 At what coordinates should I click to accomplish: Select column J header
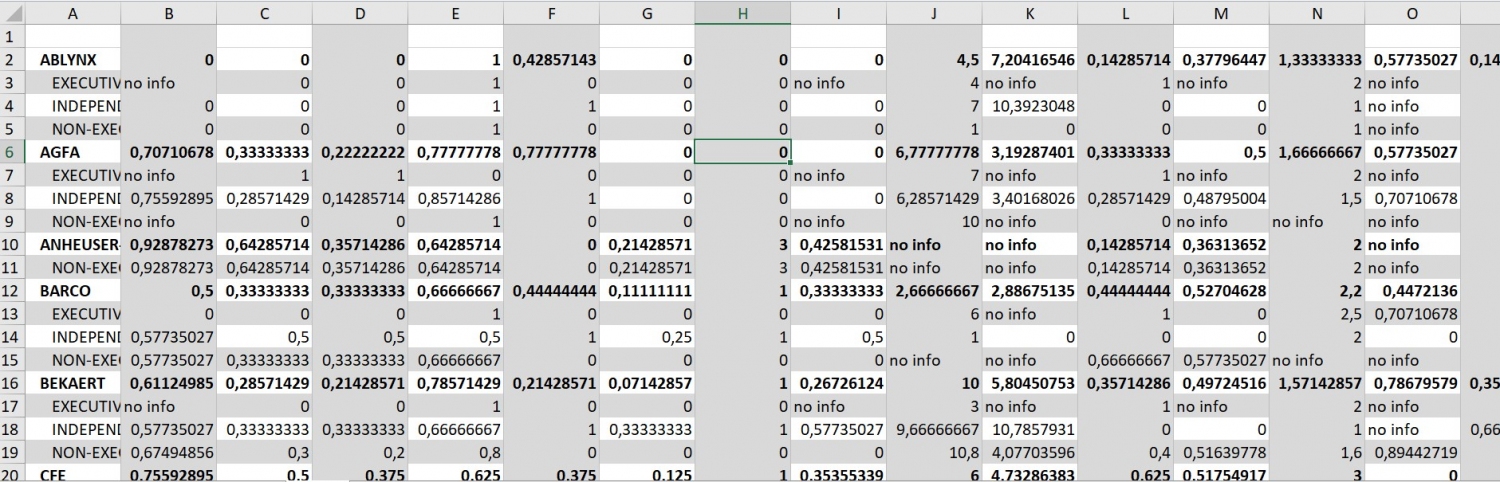pos(934,14)
